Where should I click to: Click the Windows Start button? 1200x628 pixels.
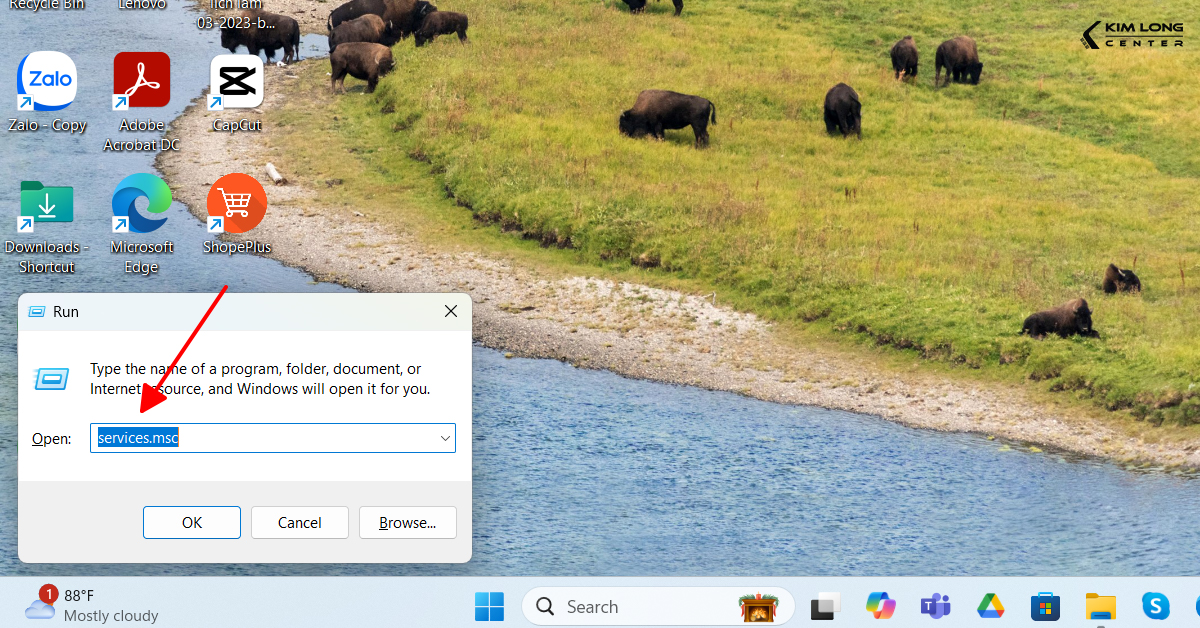click(489, 606)
